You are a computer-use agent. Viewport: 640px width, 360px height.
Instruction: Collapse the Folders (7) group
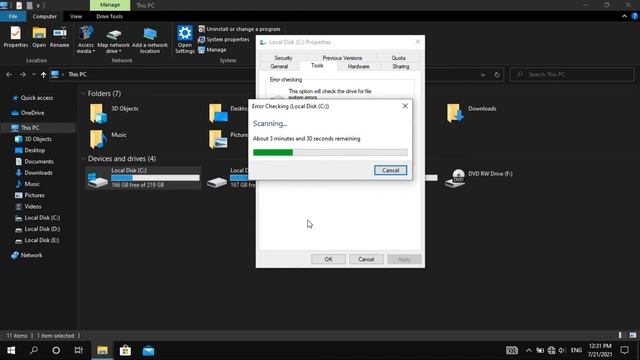[83, 93]
